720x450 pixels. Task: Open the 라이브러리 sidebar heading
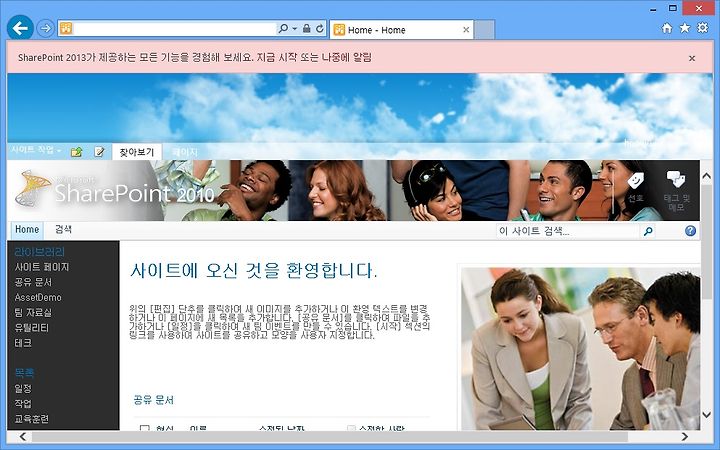point(39,252)
